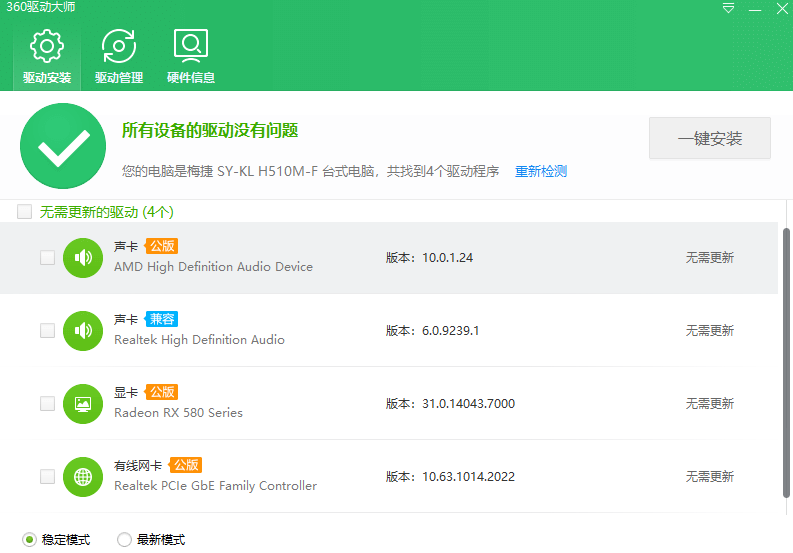Image resolution: width=793 pixels, height=553 pixels.
Task: Click 无需更新 on the Radeon row
Action: tap(710, 403)
